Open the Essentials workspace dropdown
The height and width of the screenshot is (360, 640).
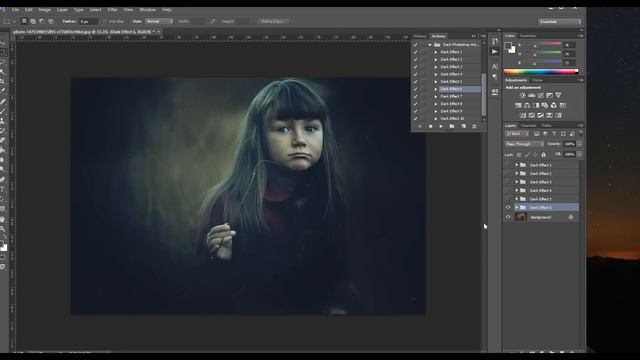pyautogui.click(x=560, y=21)
